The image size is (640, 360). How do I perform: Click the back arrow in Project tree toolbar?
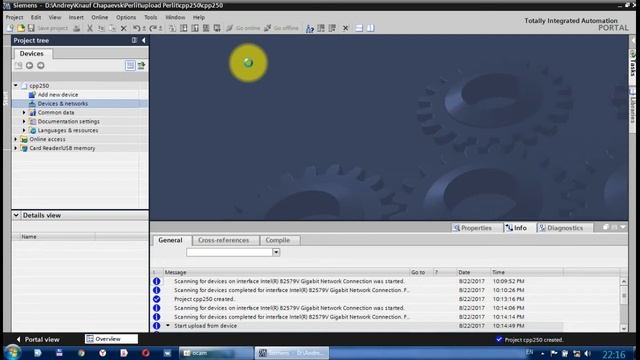click(x=29, y=65)
